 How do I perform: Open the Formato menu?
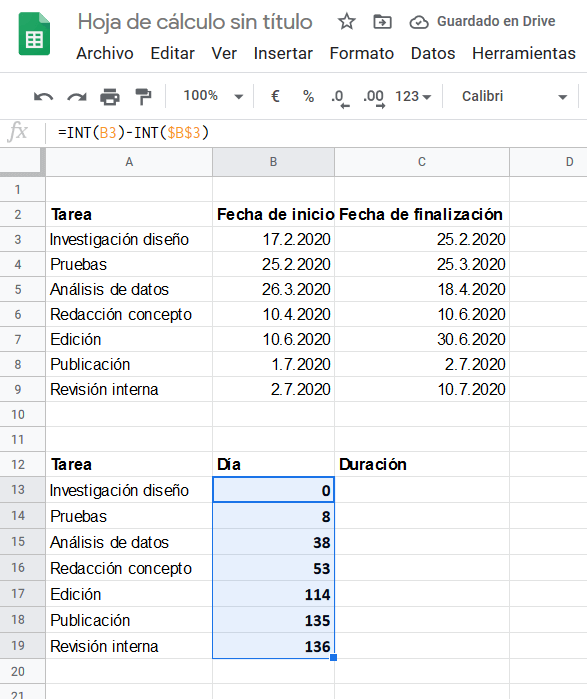361,53
